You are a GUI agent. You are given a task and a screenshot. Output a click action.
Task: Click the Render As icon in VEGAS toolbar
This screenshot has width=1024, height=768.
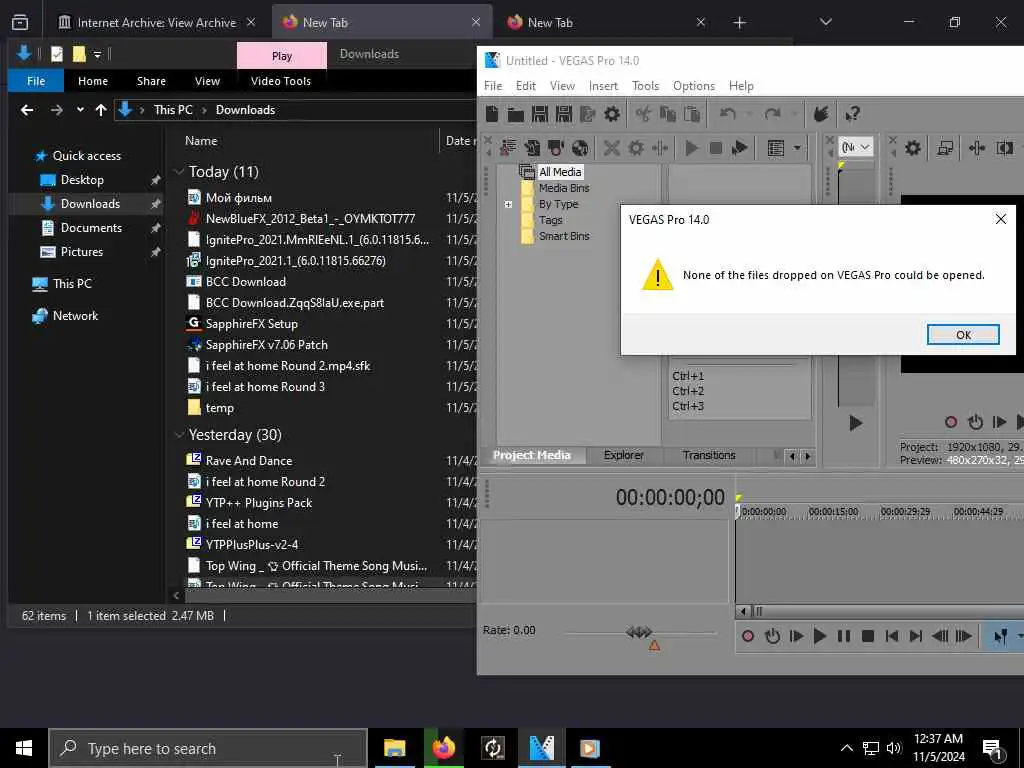tap(588, 114)
